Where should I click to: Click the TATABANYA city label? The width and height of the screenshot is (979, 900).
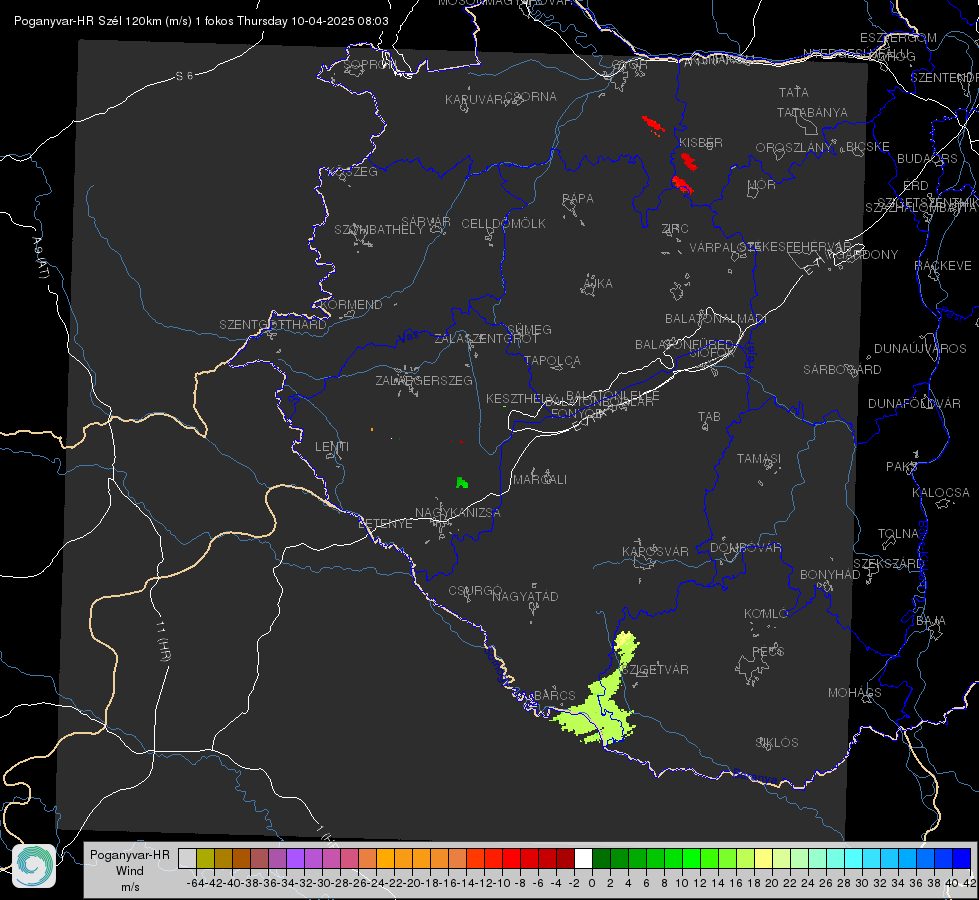(x=812, y=112)
